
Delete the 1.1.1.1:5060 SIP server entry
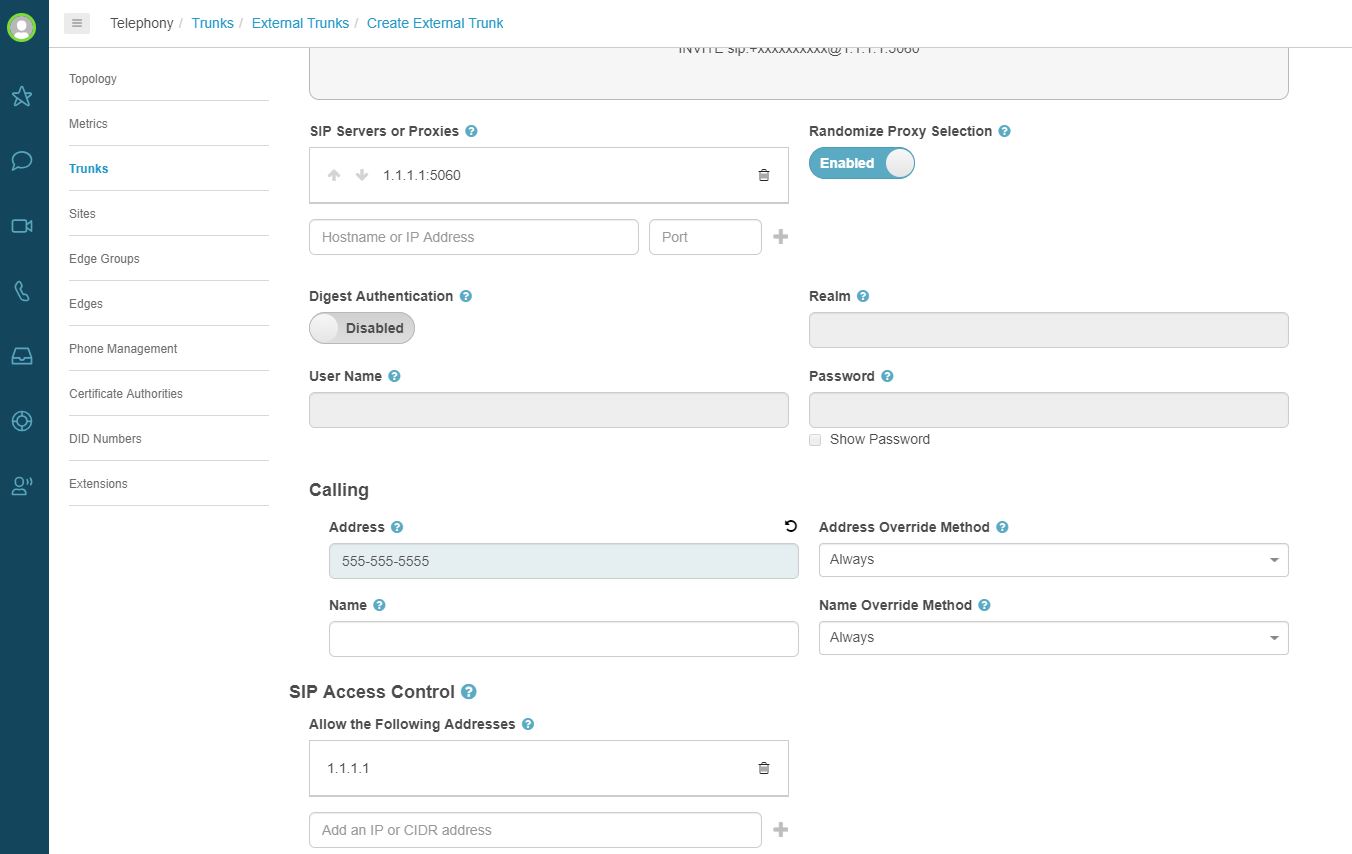click(764, 175)
